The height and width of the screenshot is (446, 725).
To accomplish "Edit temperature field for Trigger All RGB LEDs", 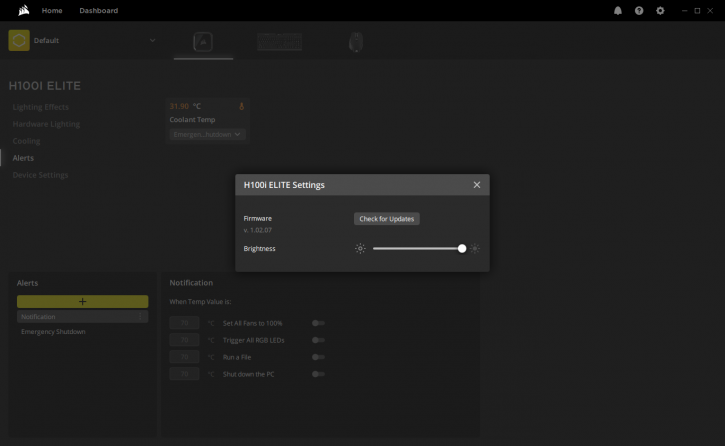I will (184, 340).
